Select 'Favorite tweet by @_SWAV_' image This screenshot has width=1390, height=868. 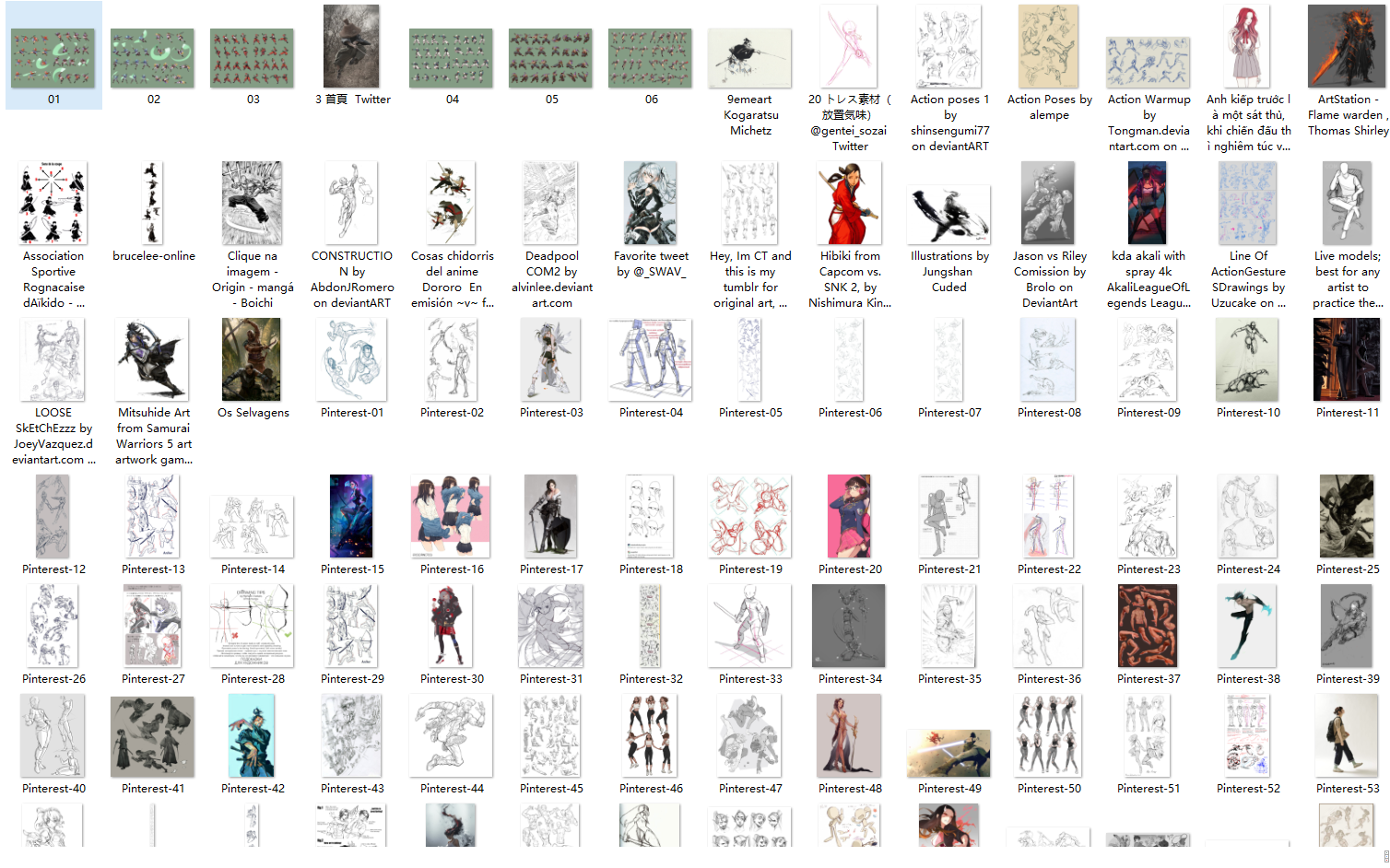pos(651,203)
